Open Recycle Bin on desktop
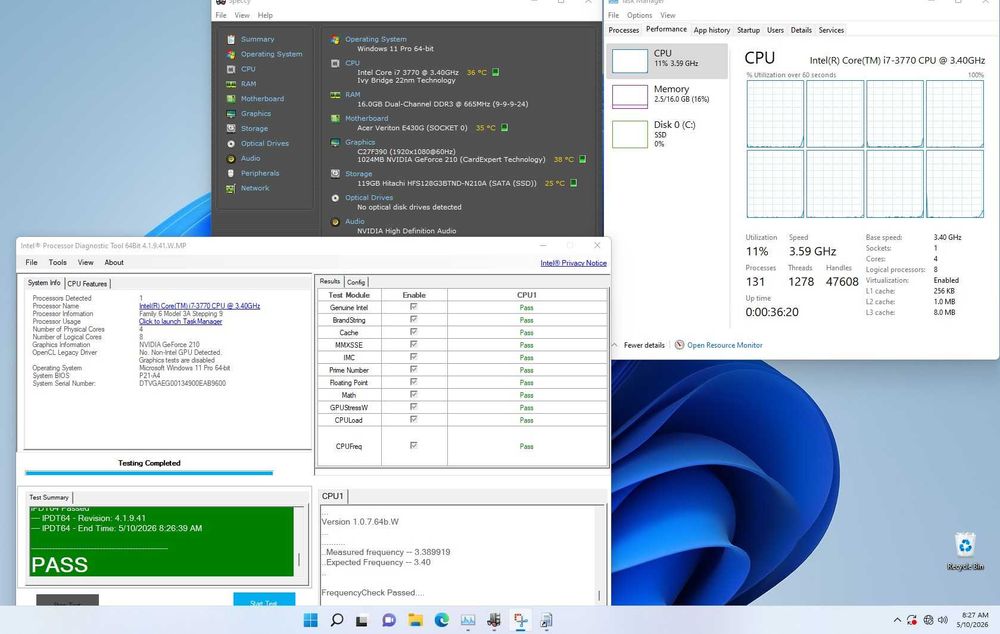The height and width of the screenshot is (634, 1000). pyautogui.click(x=965, y=552)
